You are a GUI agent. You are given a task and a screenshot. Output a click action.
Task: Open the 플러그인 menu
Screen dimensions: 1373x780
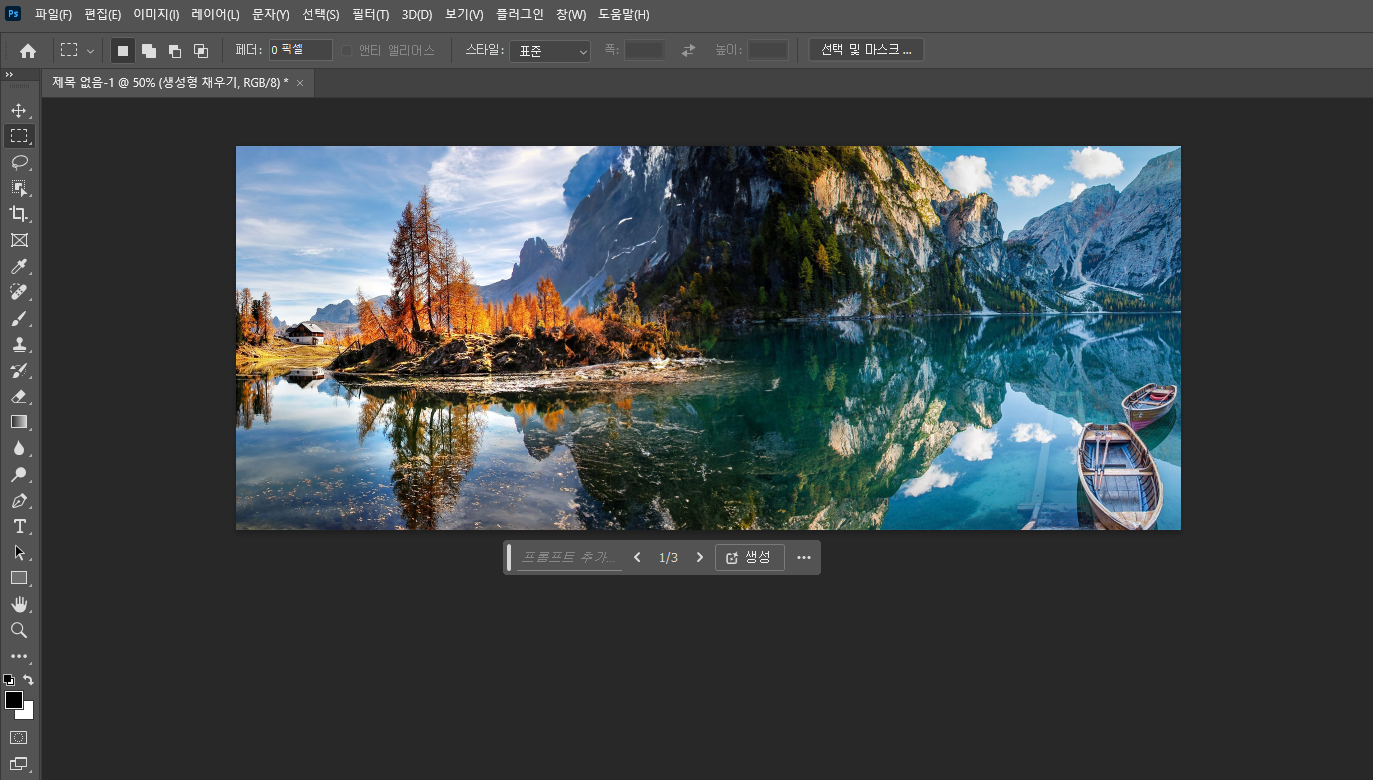(520, 15)
